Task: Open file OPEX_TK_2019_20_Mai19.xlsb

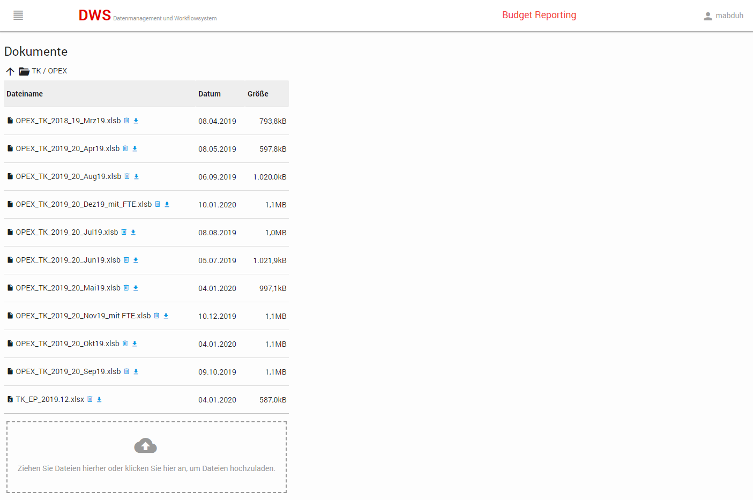Action: [67, 288]
